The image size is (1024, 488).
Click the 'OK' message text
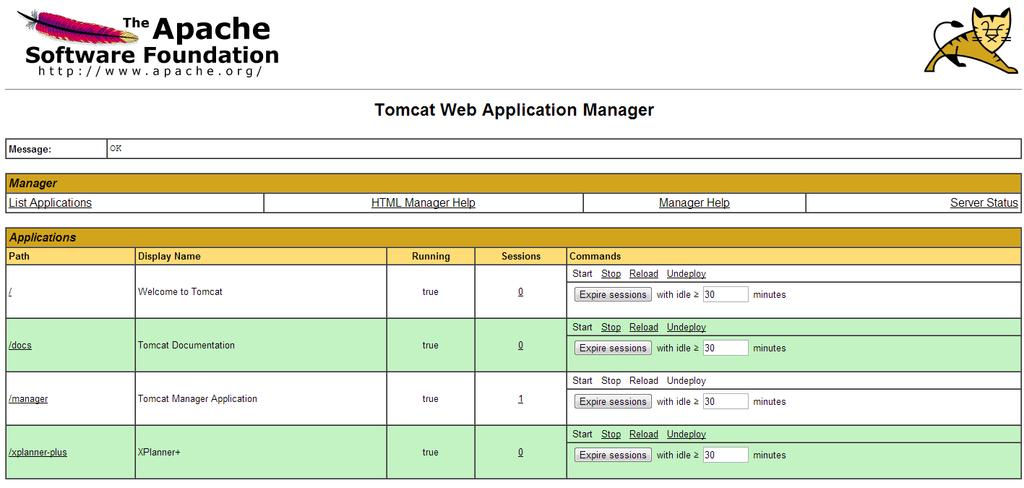[116, 148]
